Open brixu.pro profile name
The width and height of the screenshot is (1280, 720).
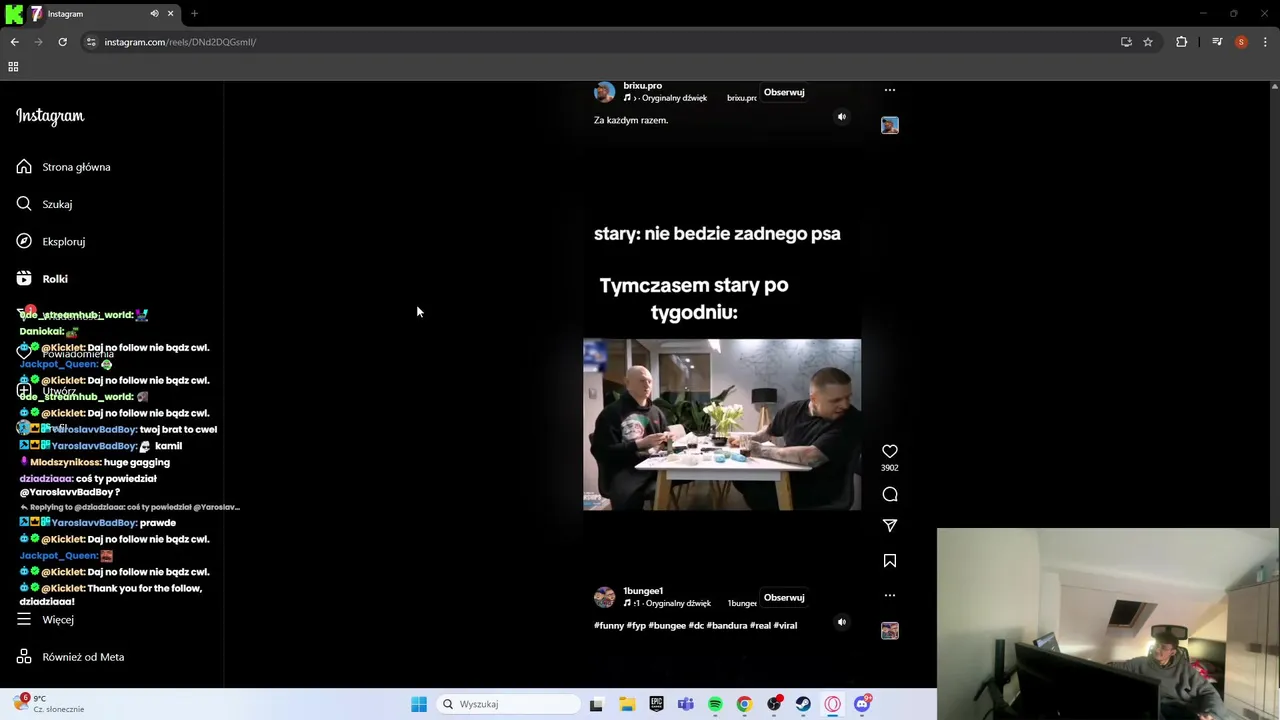pos(642,86)
